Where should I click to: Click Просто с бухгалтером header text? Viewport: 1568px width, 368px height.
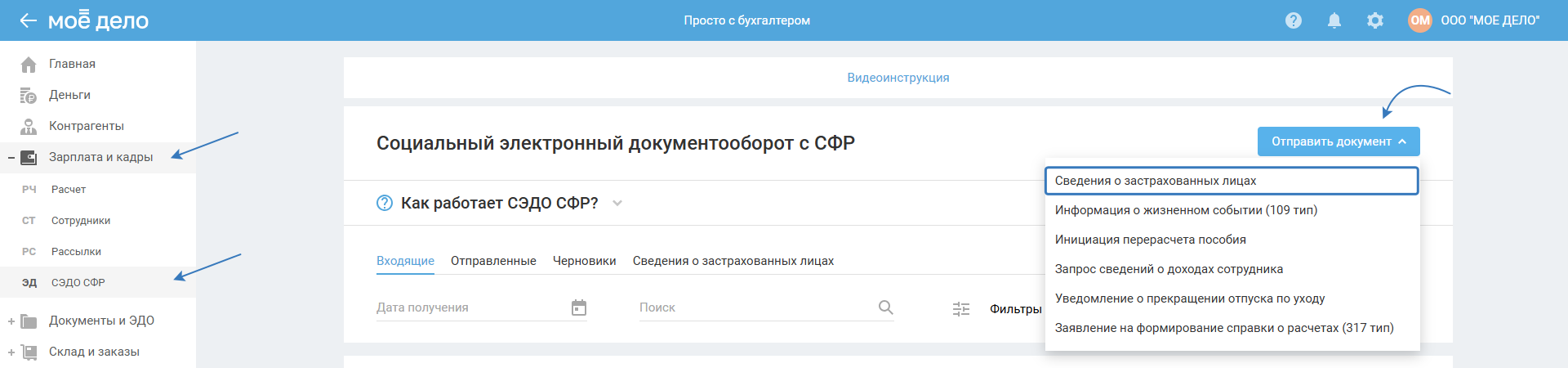747,20
